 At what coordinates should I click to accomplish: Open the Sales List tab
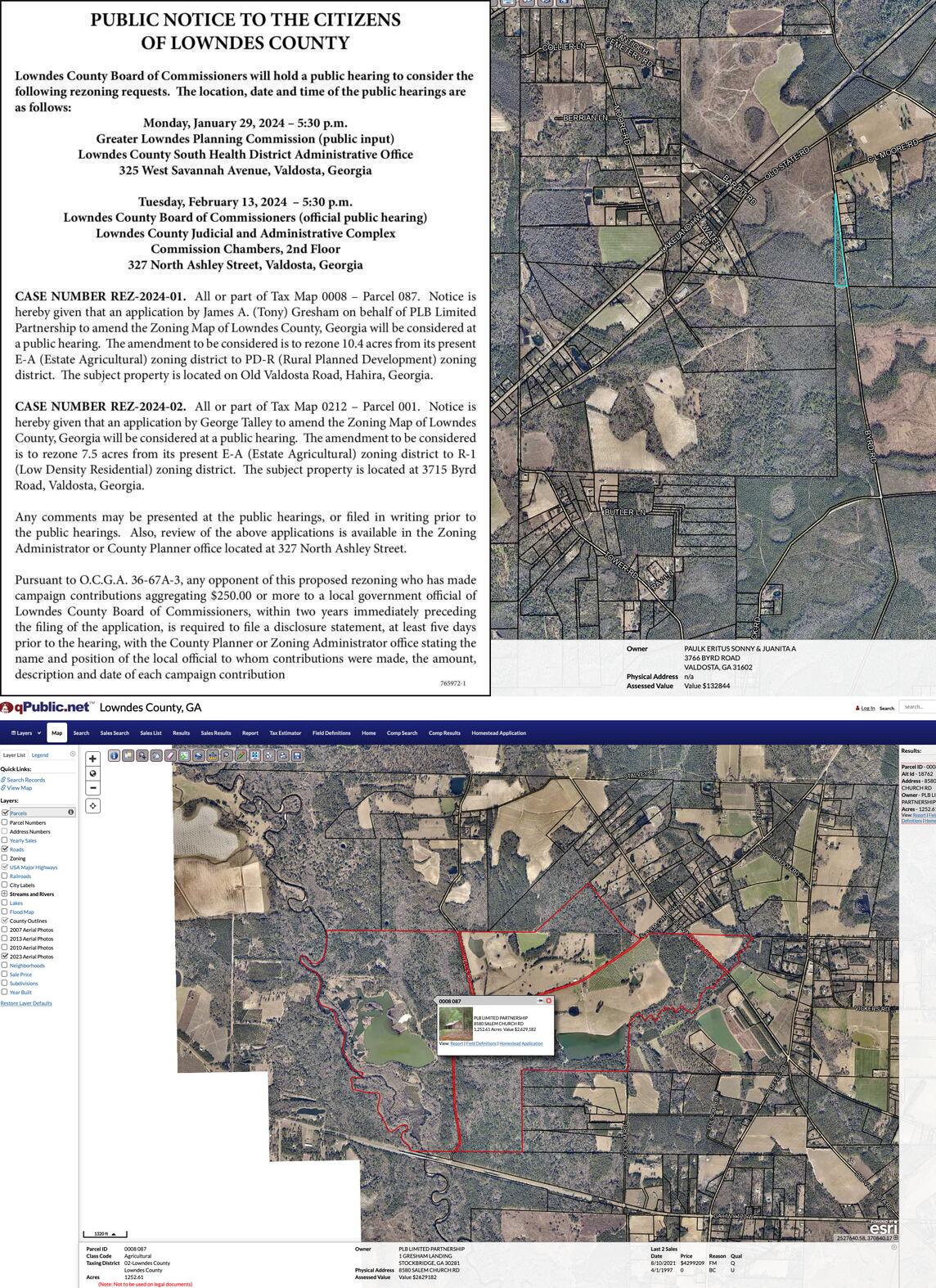(151, 733)
